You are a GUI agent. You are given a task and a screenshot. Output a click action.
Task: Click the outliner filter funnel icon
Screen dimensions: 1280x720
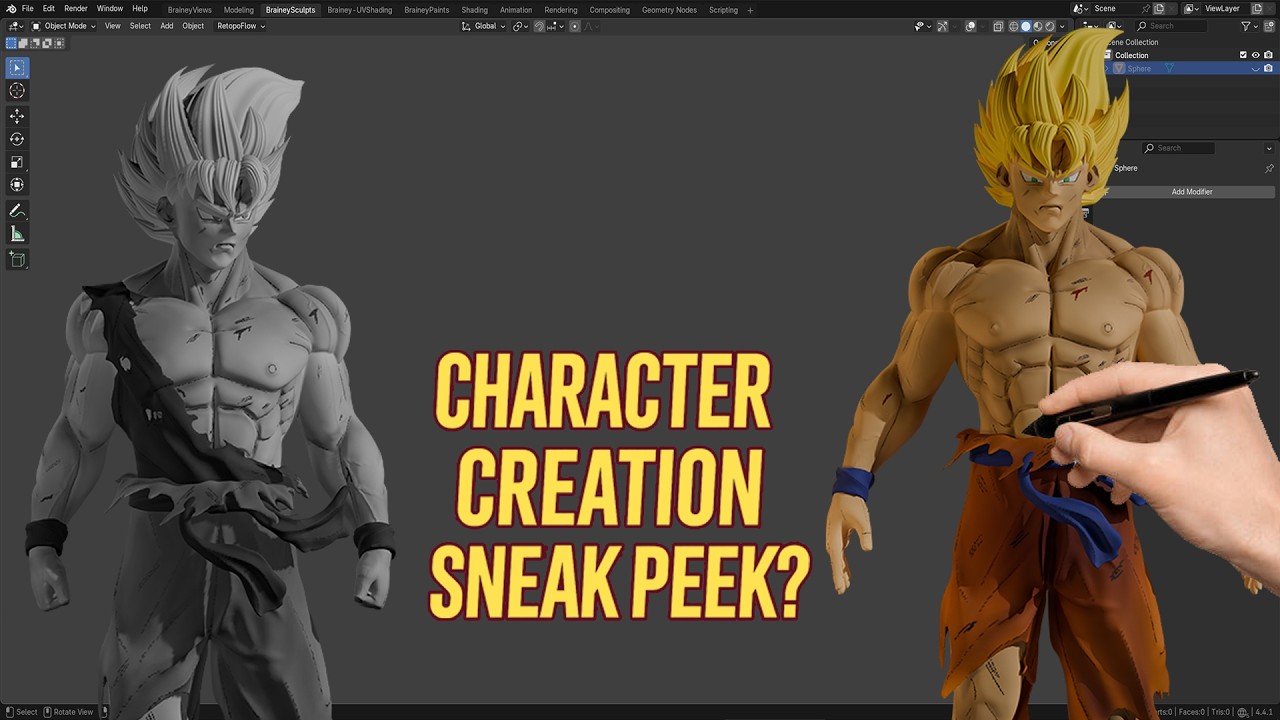1246,26
